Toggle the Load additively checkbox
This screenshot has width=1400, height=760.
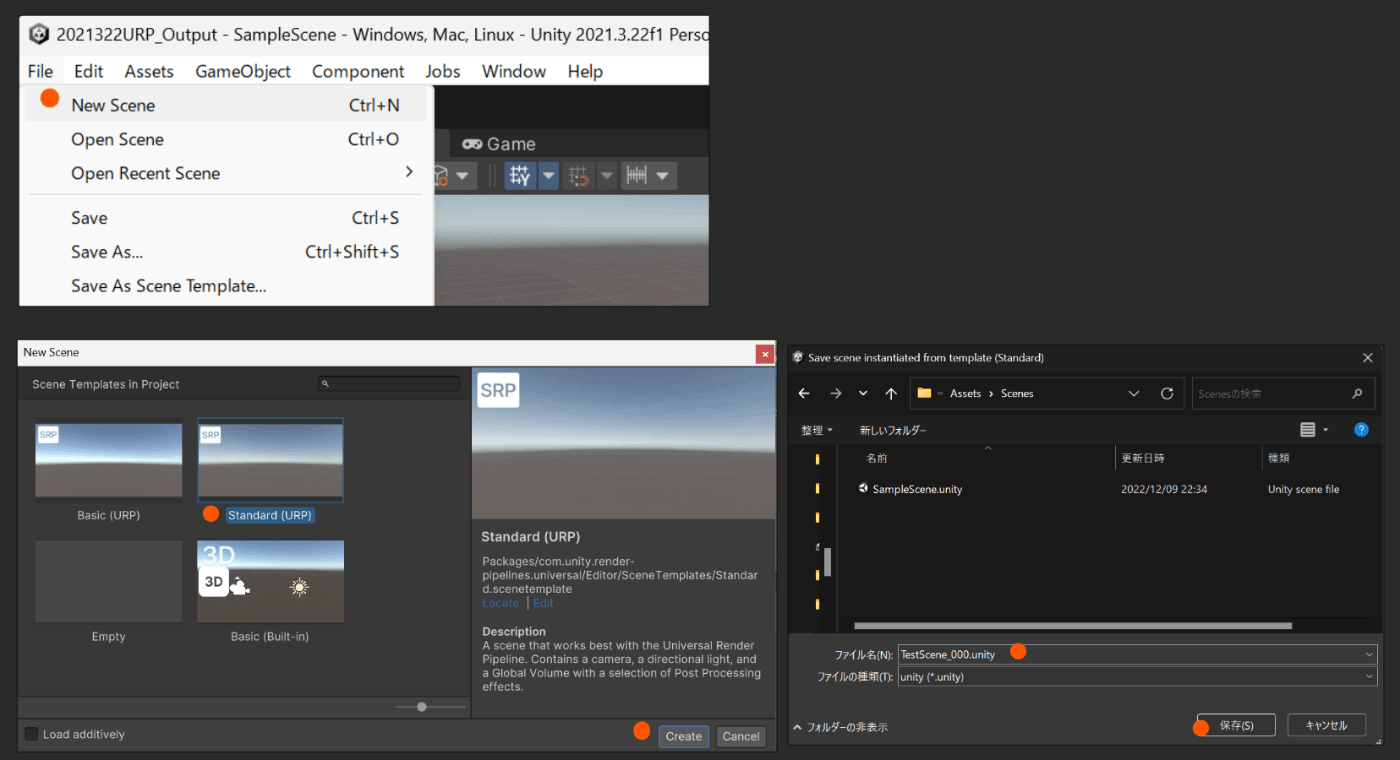(31, 734)
